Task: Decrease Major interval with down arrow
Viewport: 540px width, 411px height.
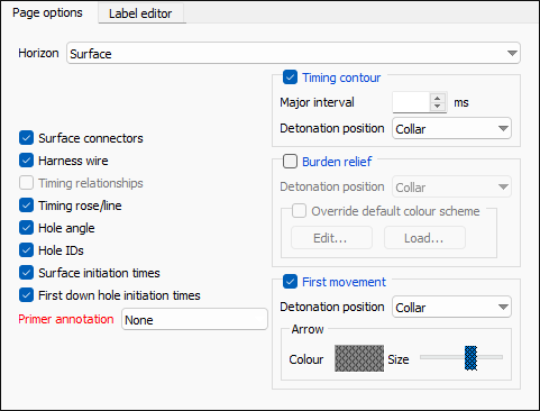Action: click(x=437, y=106)
